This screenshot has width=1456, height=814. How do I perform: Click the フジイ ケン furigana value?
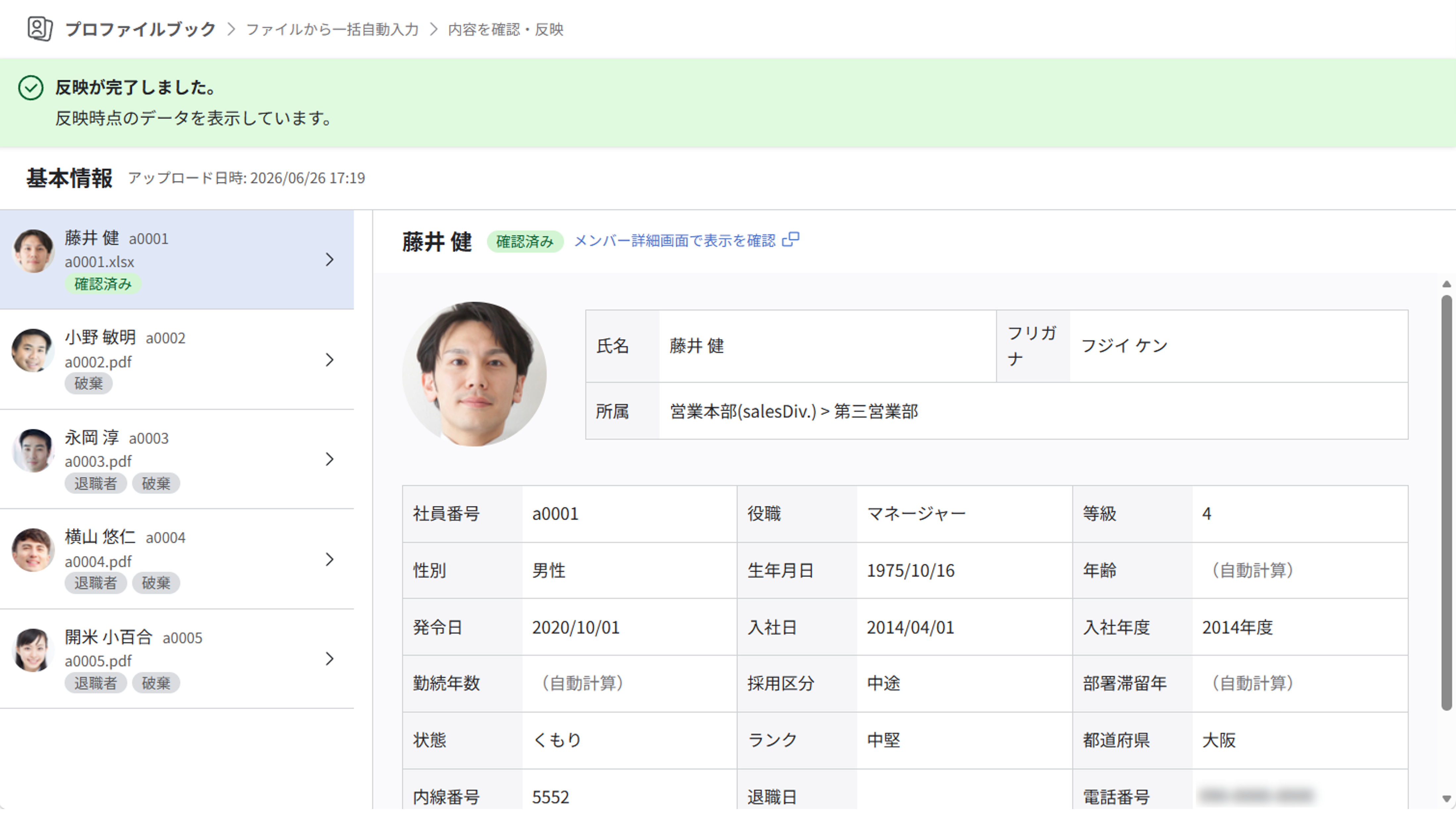(1124, 345)
